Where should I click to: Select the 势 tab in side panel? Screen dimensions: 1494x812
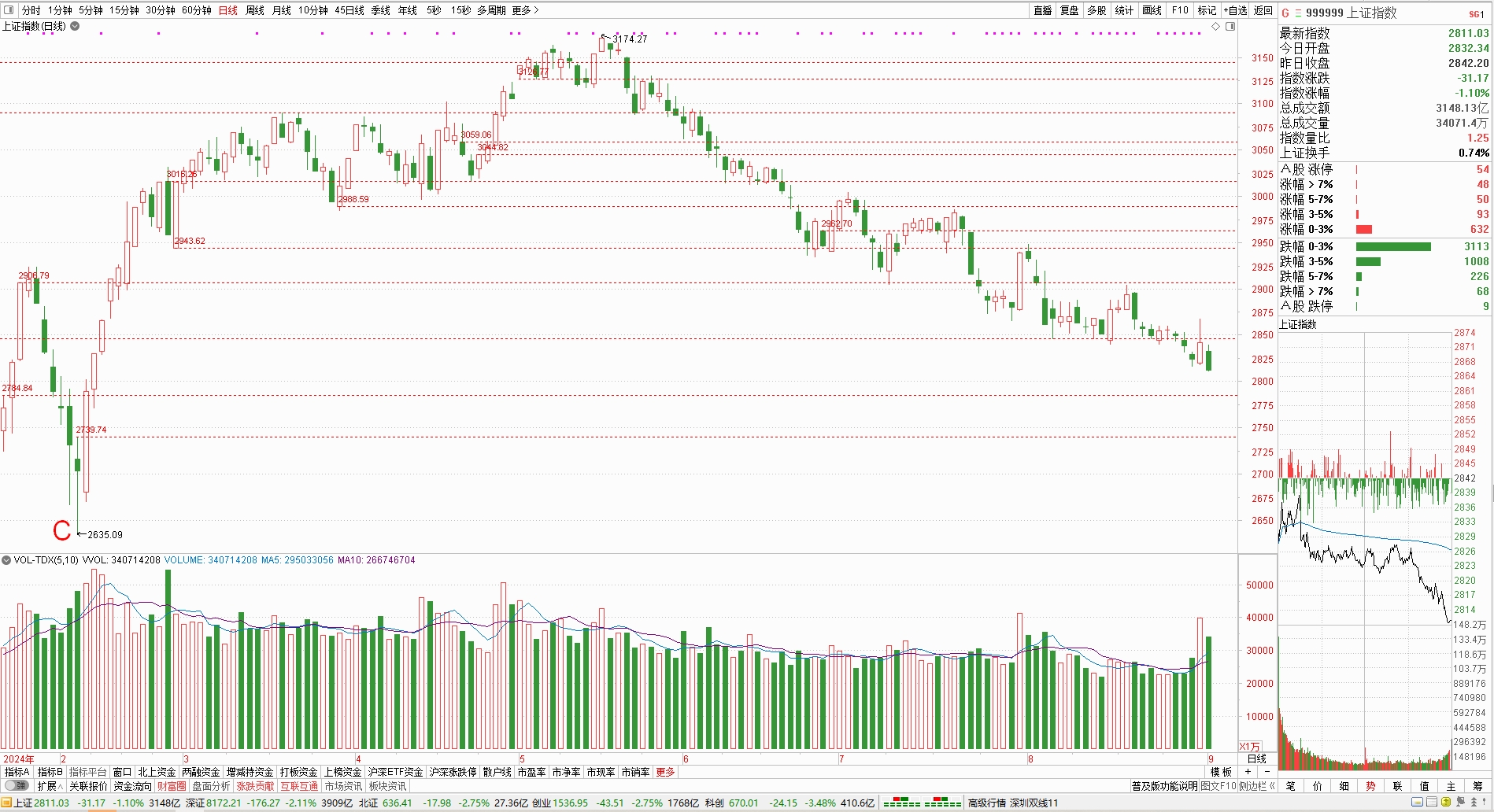click(x=1370, y=786)
